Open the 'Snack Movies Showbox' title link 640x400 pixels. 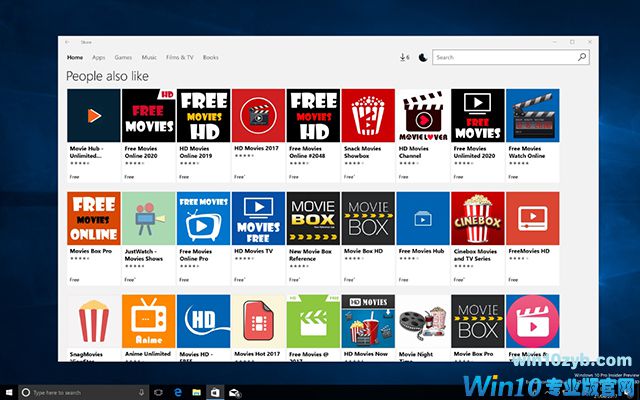[x=362, y=152]
